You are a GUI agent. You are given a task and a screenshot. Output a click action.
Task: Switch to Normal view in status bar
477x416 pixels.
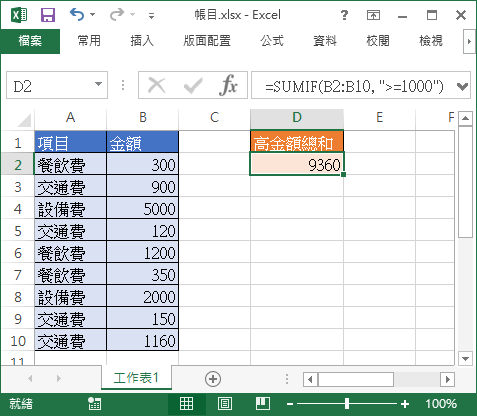pos(186,404)
